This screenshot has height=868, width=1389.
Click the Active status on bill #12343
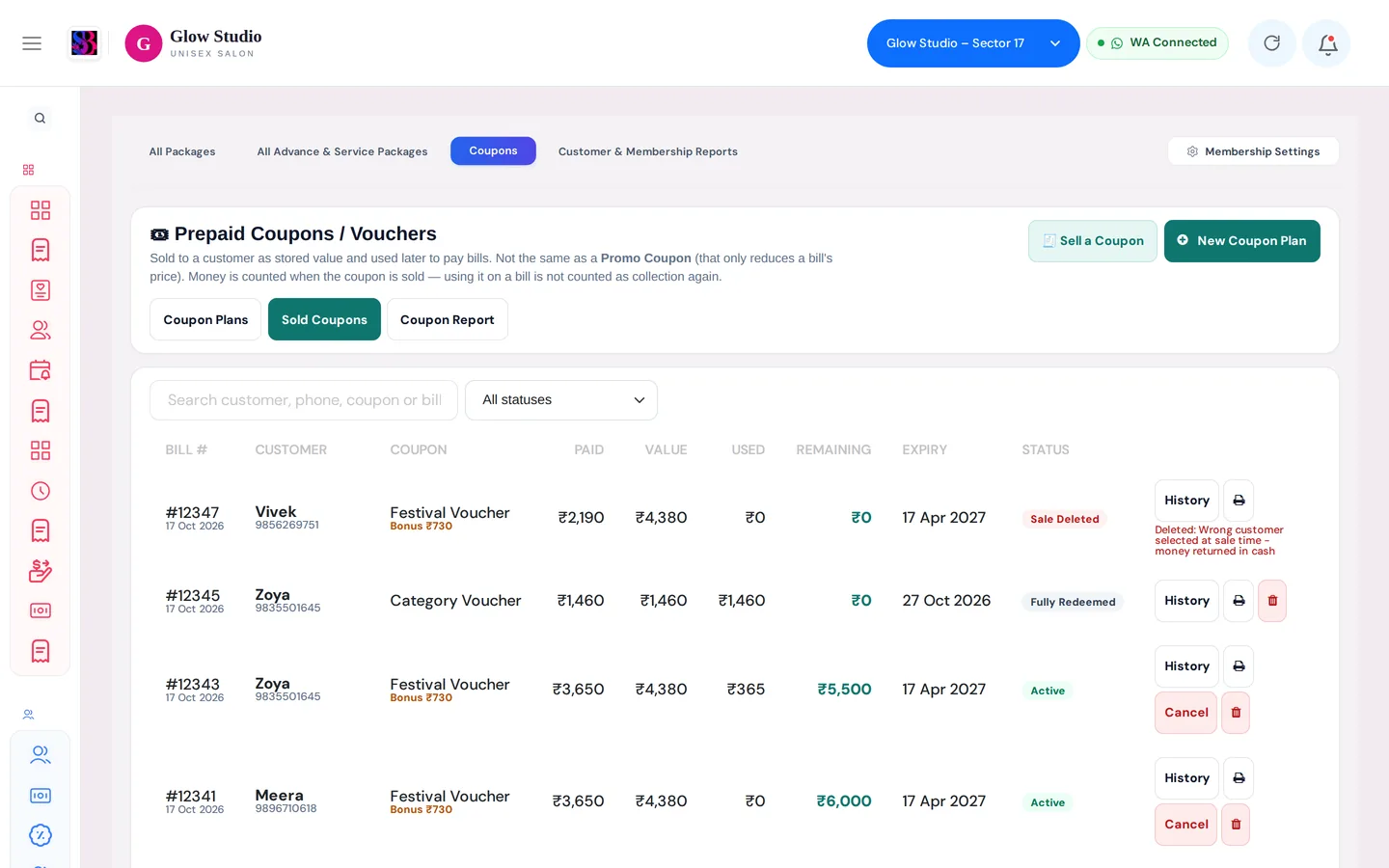pos(1048,691)
